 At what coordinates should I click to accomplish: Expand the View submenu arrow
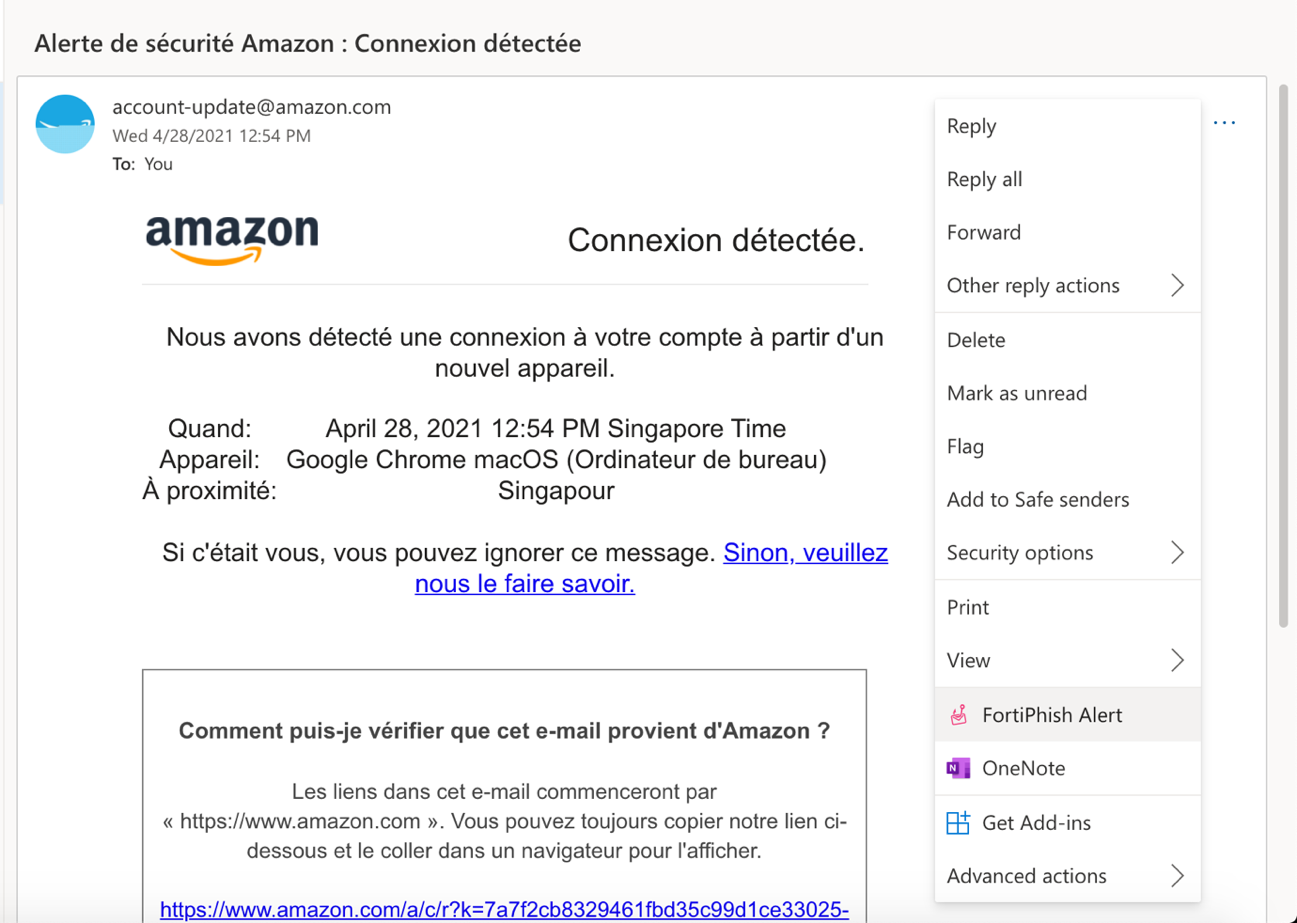click(1177, 660)
